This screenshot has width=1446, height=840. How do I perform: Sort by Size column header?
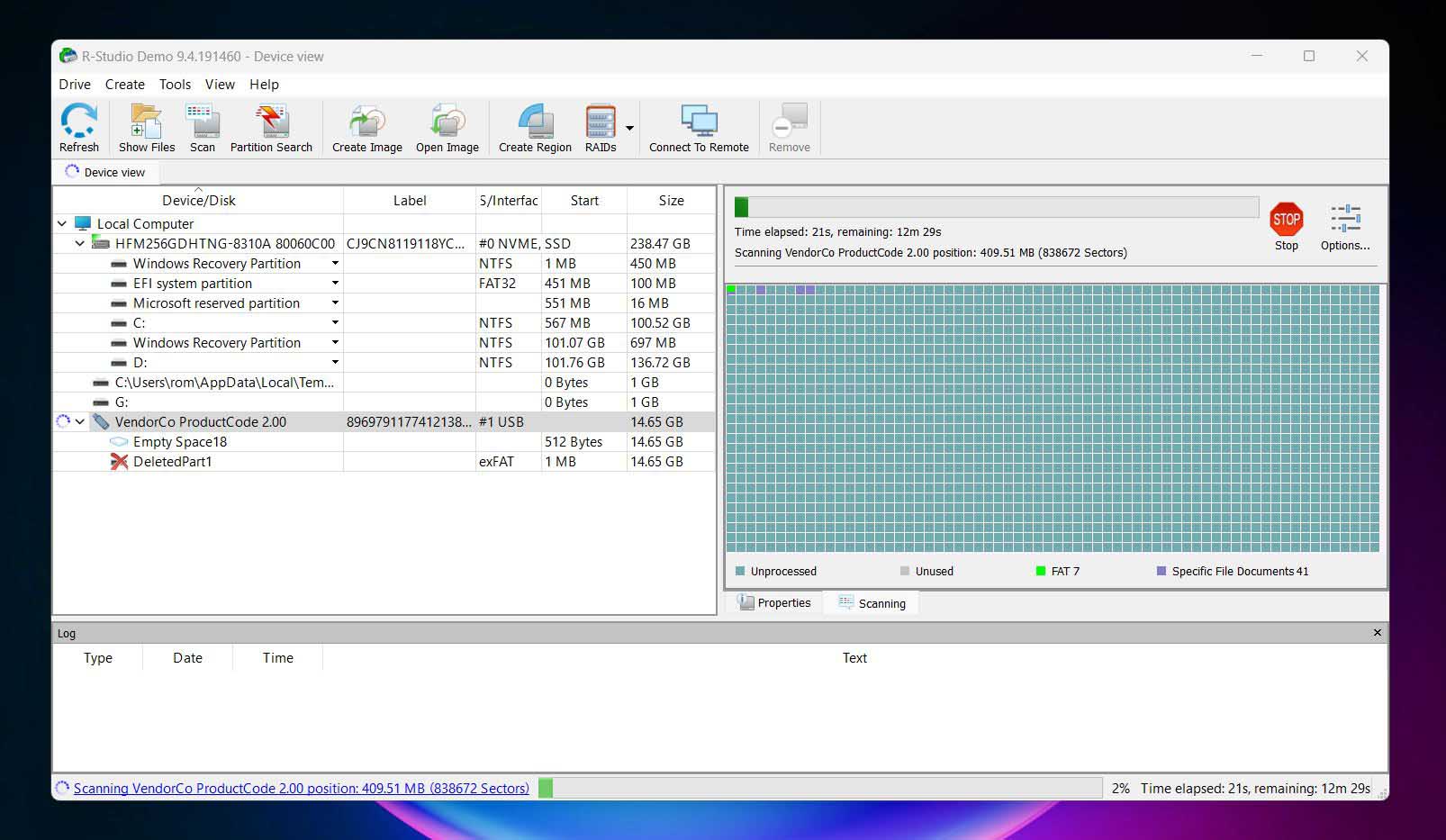pyautogui.click(x=671, y=201)
